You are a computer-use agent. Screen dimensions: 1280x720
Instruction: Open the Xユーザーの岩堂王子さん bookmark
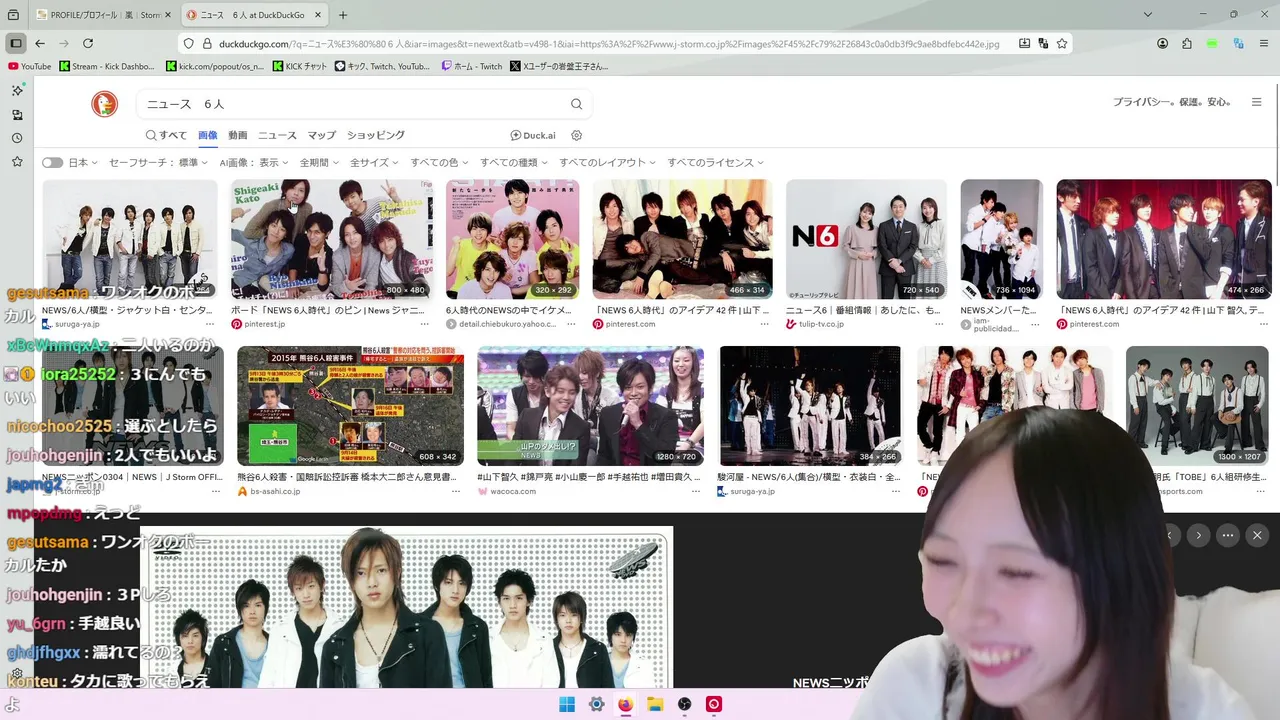[559, 66]
